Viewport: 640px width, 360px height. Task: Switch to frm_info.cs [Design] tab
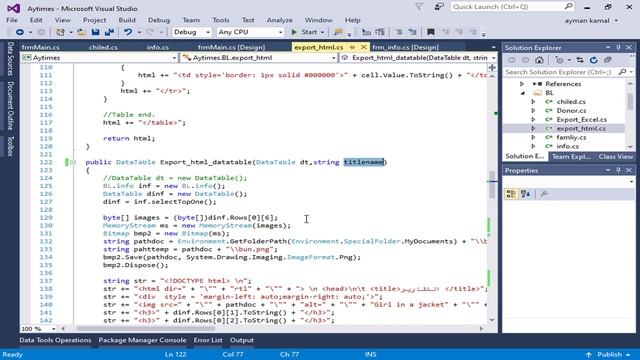405,47
